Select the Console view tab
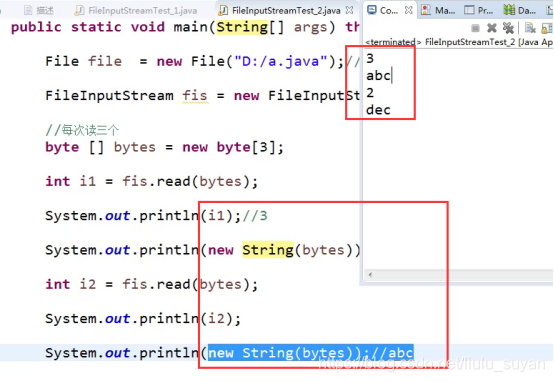The image size is (554, 382). [389, 11]
